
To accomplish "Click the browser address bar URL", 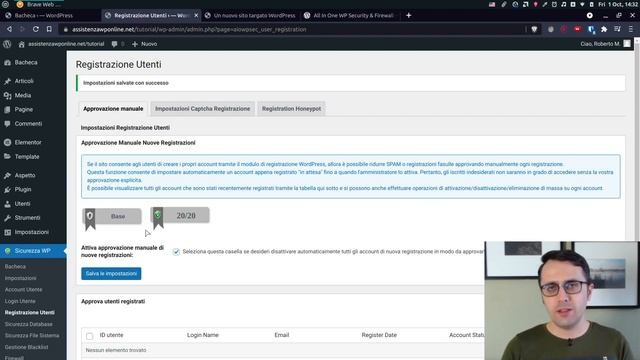I will [189, 29].
